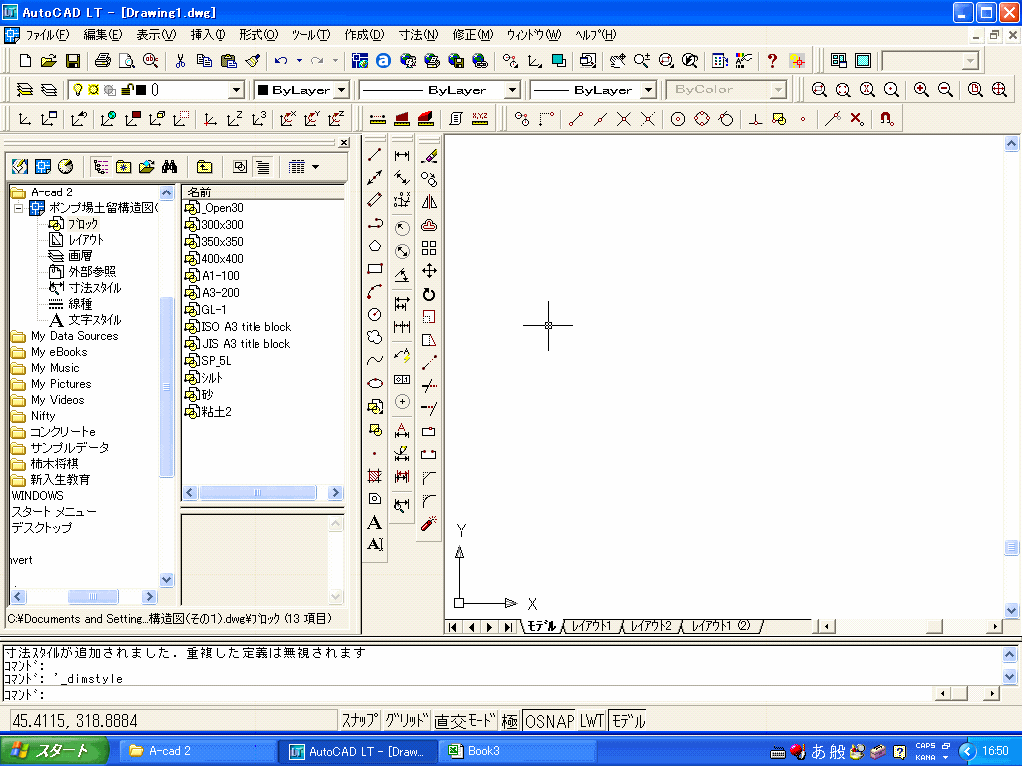Click the block list horizontal scrollbar thumb
This screenshot has width=1023, height=767.
258,492
